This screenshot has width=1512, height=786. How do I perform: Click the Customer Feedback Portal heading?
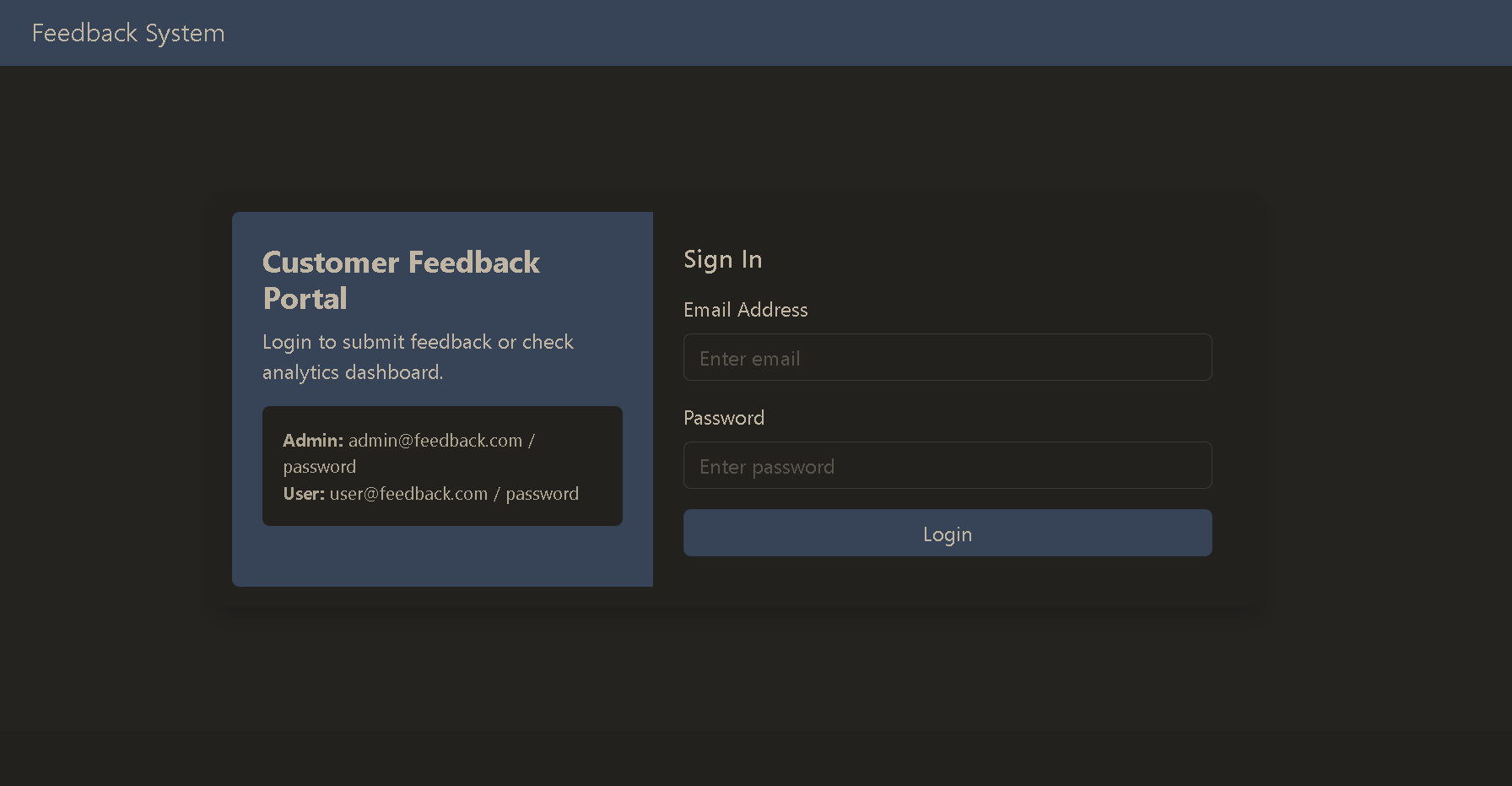[401, 280]
